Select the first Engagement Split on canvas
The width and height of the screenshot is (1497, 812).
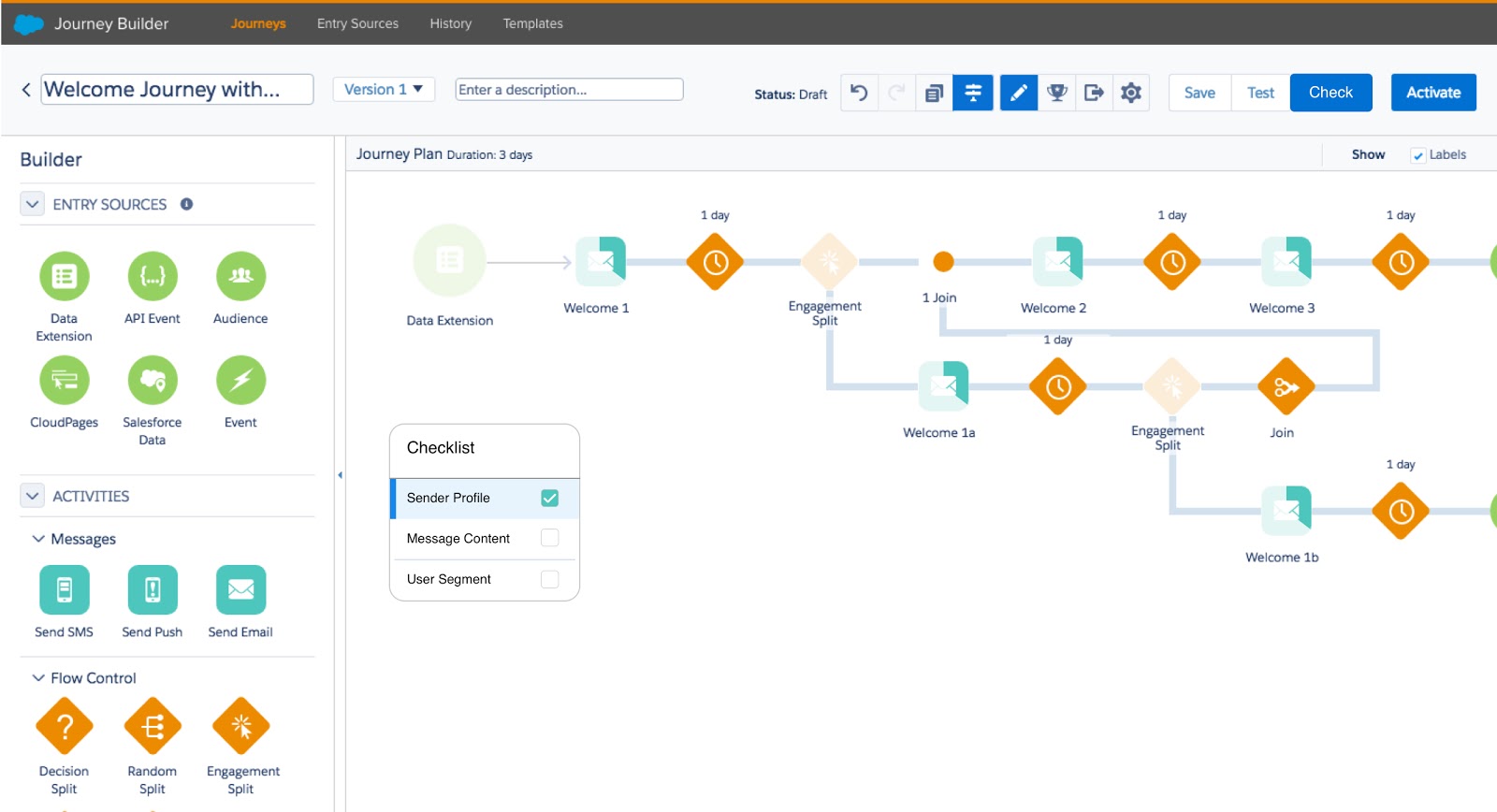[829, 262]
